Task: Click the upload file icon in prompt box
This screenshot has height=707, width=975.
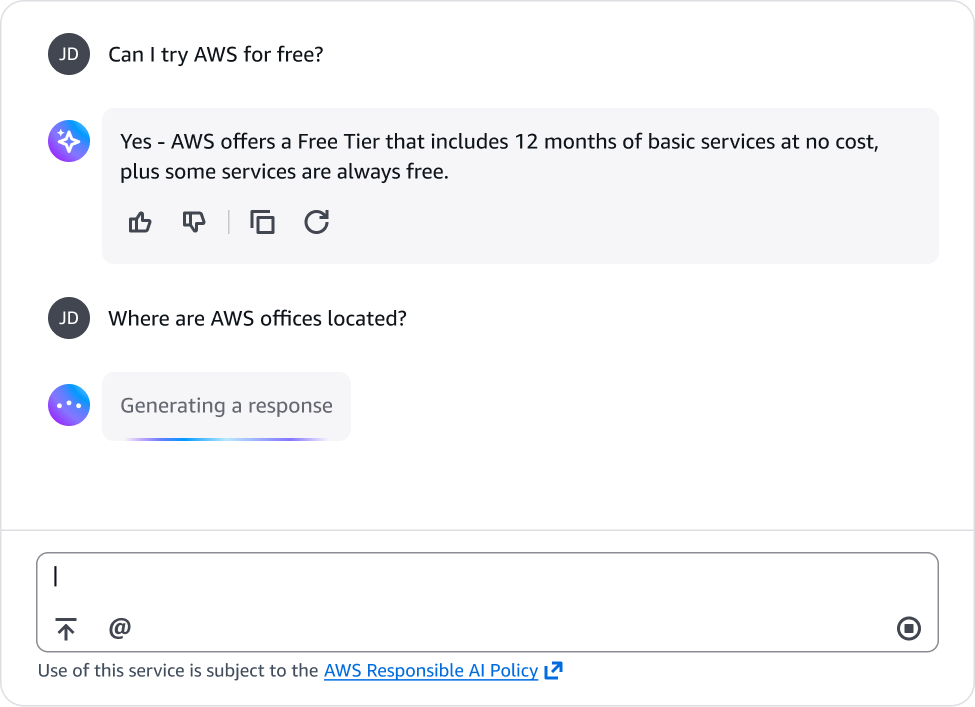Action: click(66, 629)
